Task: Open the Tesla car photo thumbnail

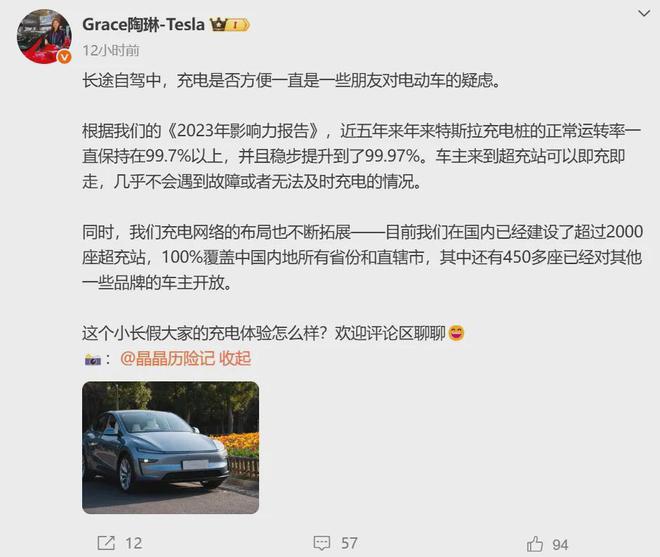Action: coord(170,448)
